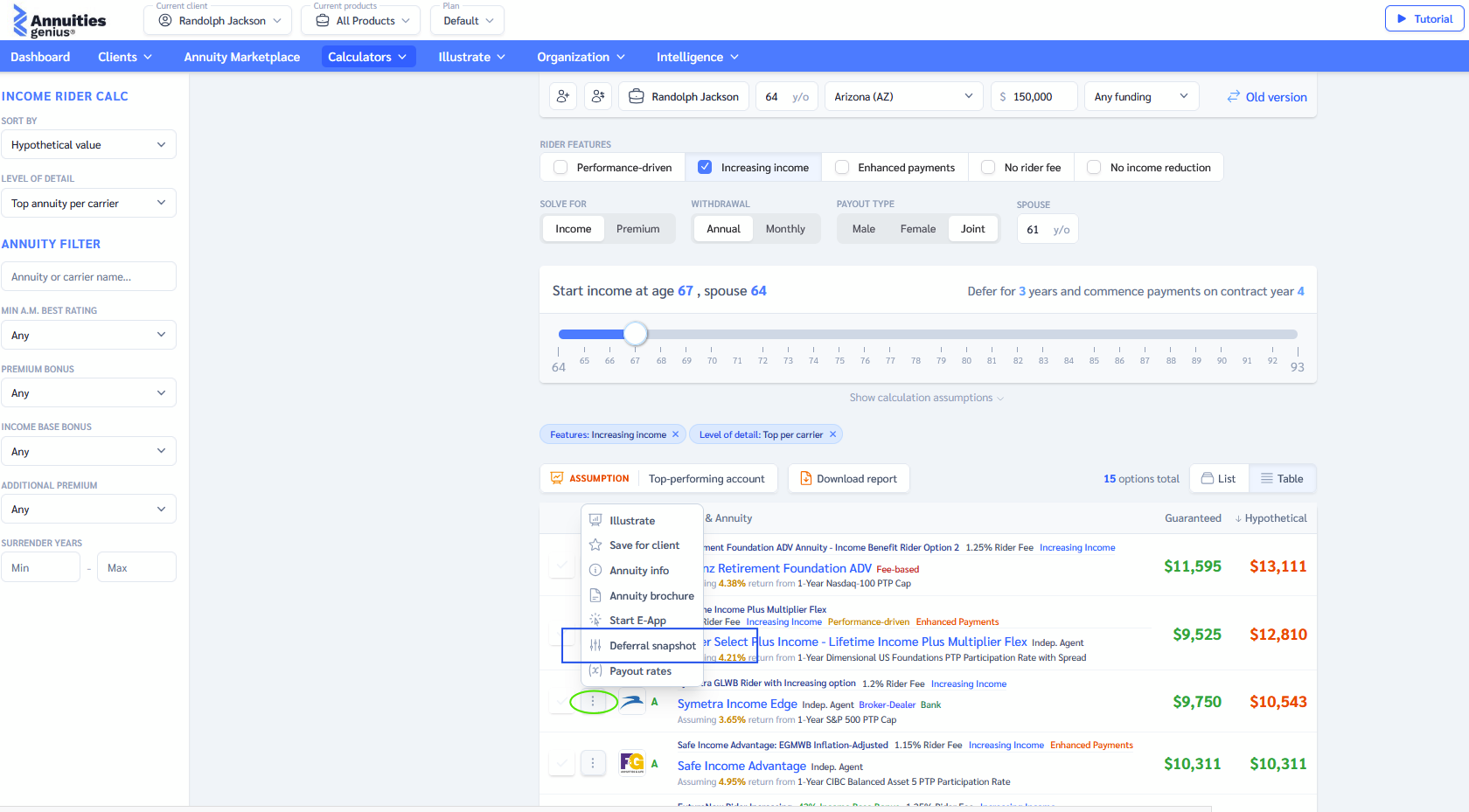Open the Current client Randolph Jackson dropdown
The height and width of the screenshot is (812, 1469).
[218, 20]
